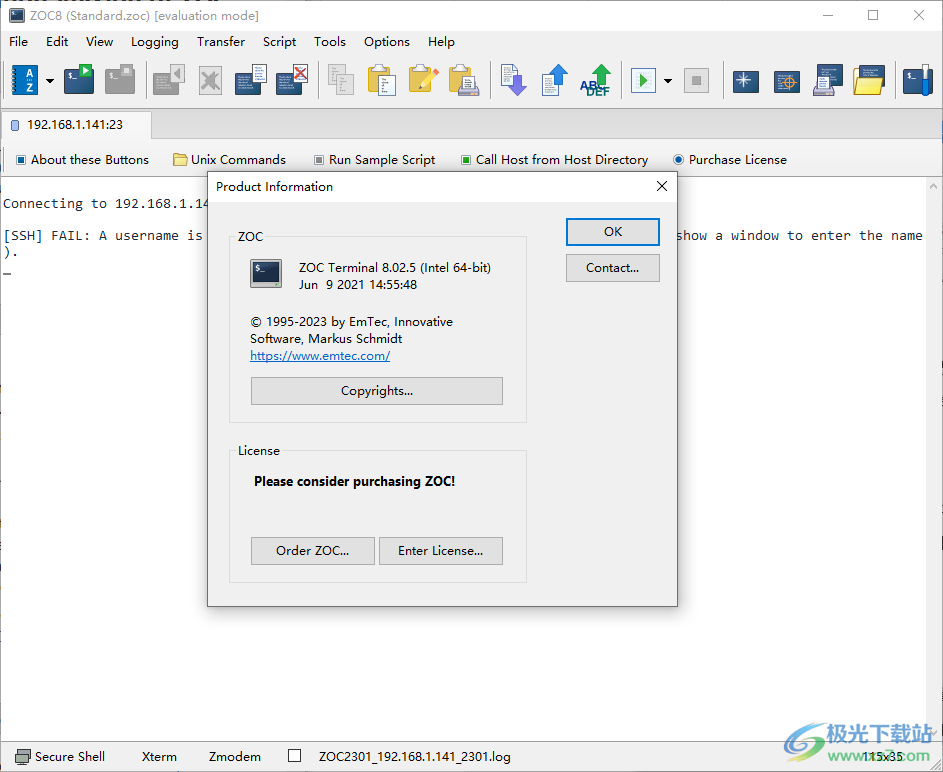Click the stacked text-pages toolbar icon

point(251,80)
